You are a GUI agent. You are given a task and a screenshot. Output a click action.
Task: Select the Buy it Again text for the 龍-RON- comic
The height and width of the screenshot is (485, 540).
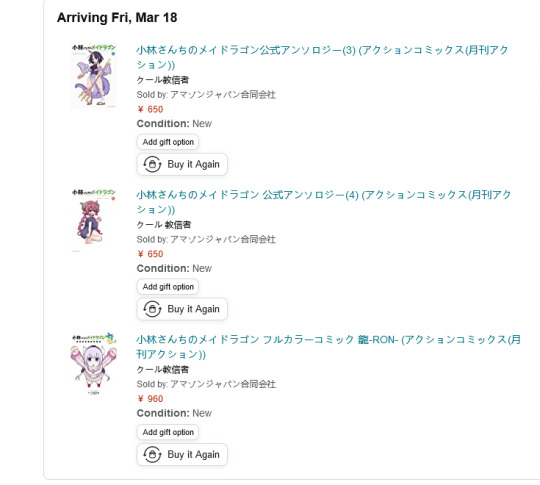coord(193,454)
